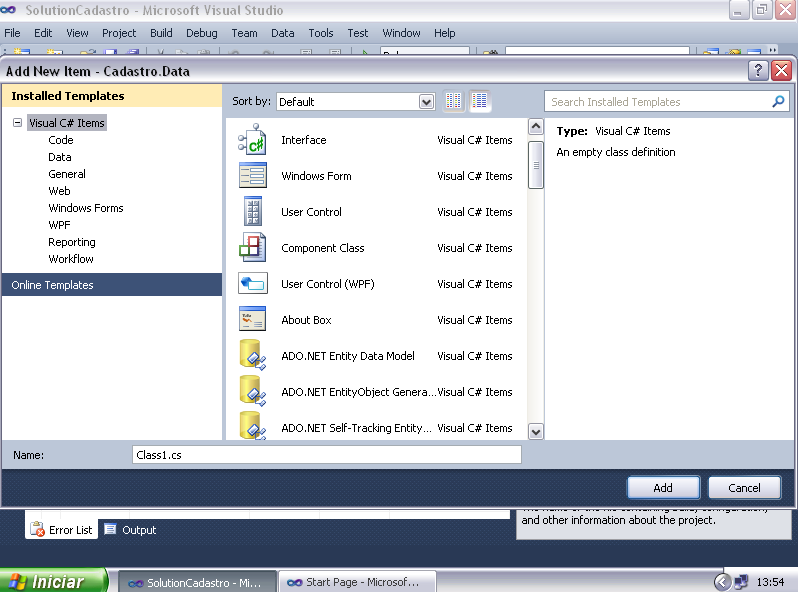The width and height of the screenshot is (798, 592).
Task: Select the Component Class template icon
Action: (252, 247)
